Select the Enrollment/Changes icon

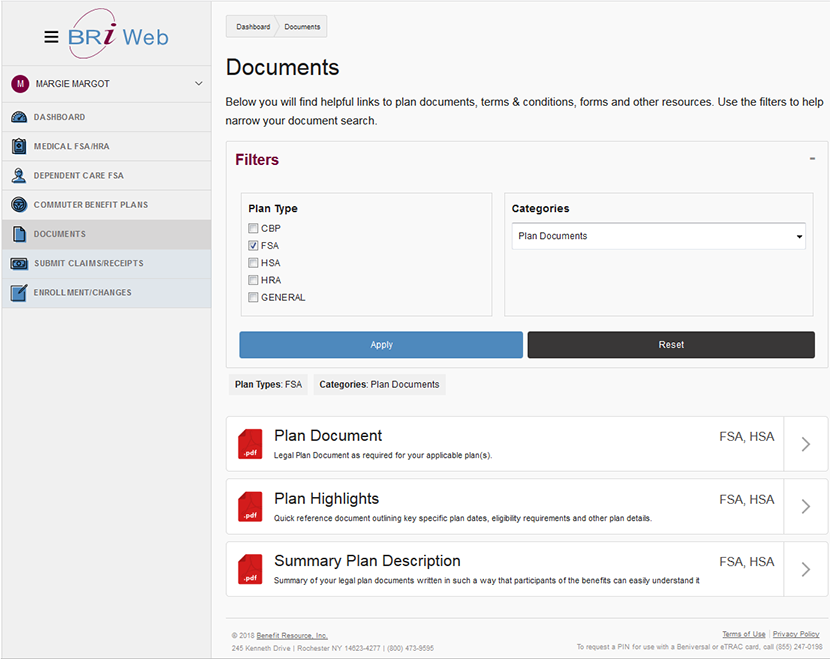21,292
